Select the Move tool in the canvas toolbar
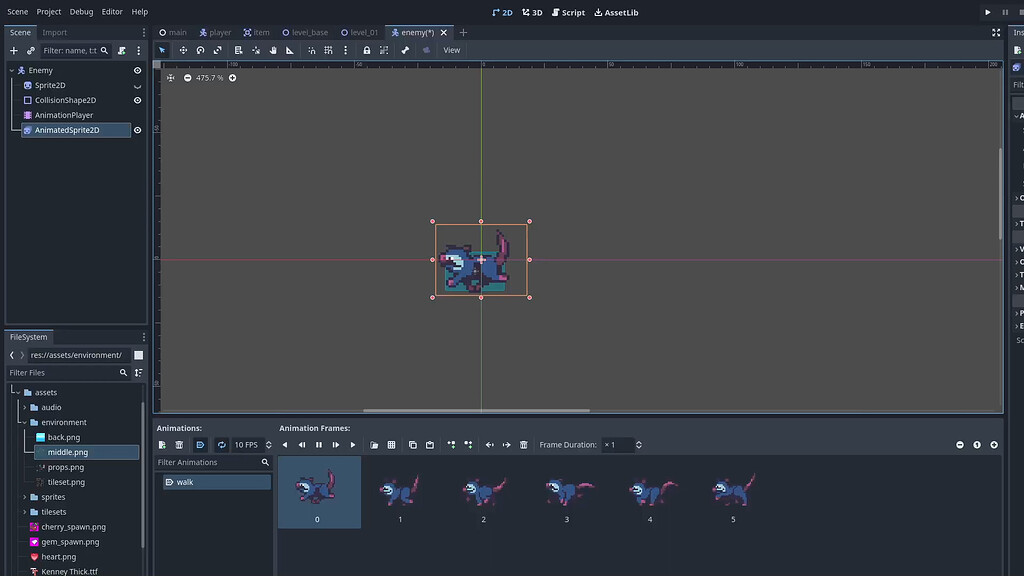The width and height of the screenshot is (1024, 576). pyautogui.click(x=184, y=49)
